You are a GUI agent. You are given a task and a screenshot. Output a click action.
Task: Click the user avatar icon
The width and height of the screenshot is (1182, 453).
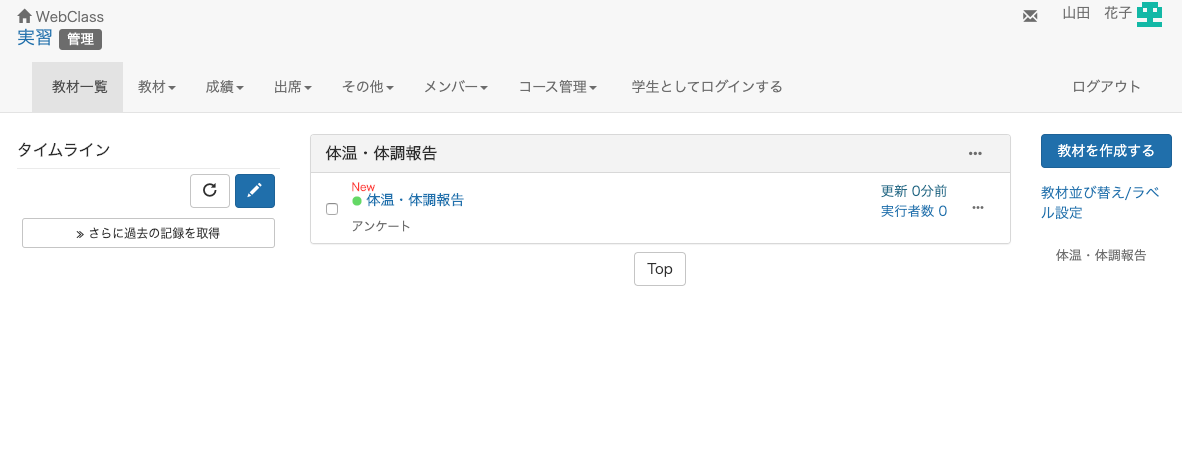click(1149, 14)
